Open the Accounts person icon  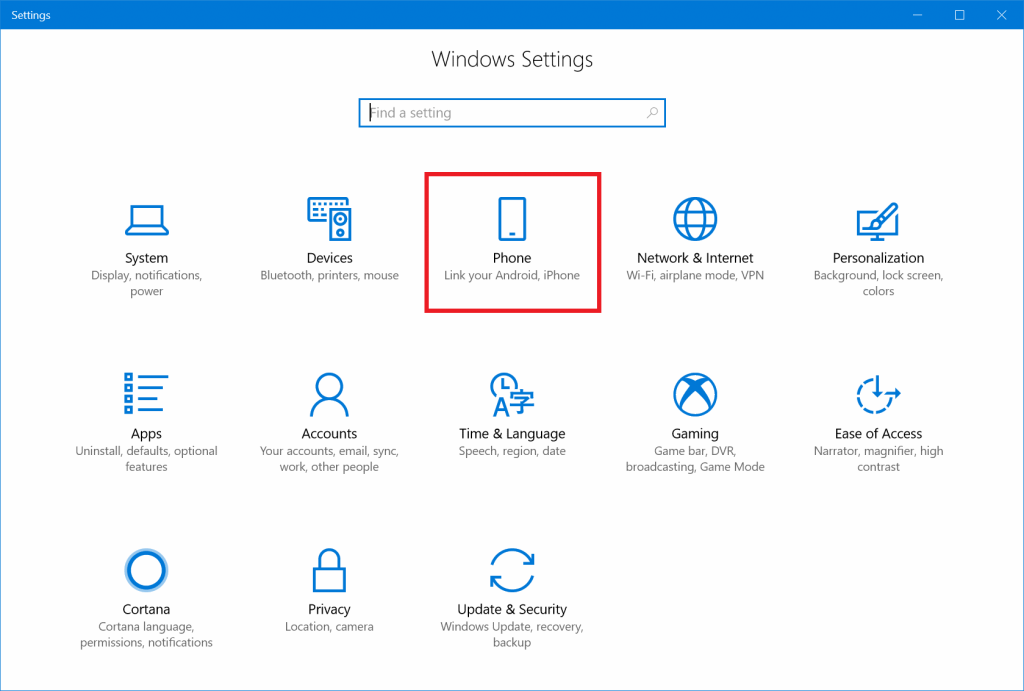(x=329, y=394)
